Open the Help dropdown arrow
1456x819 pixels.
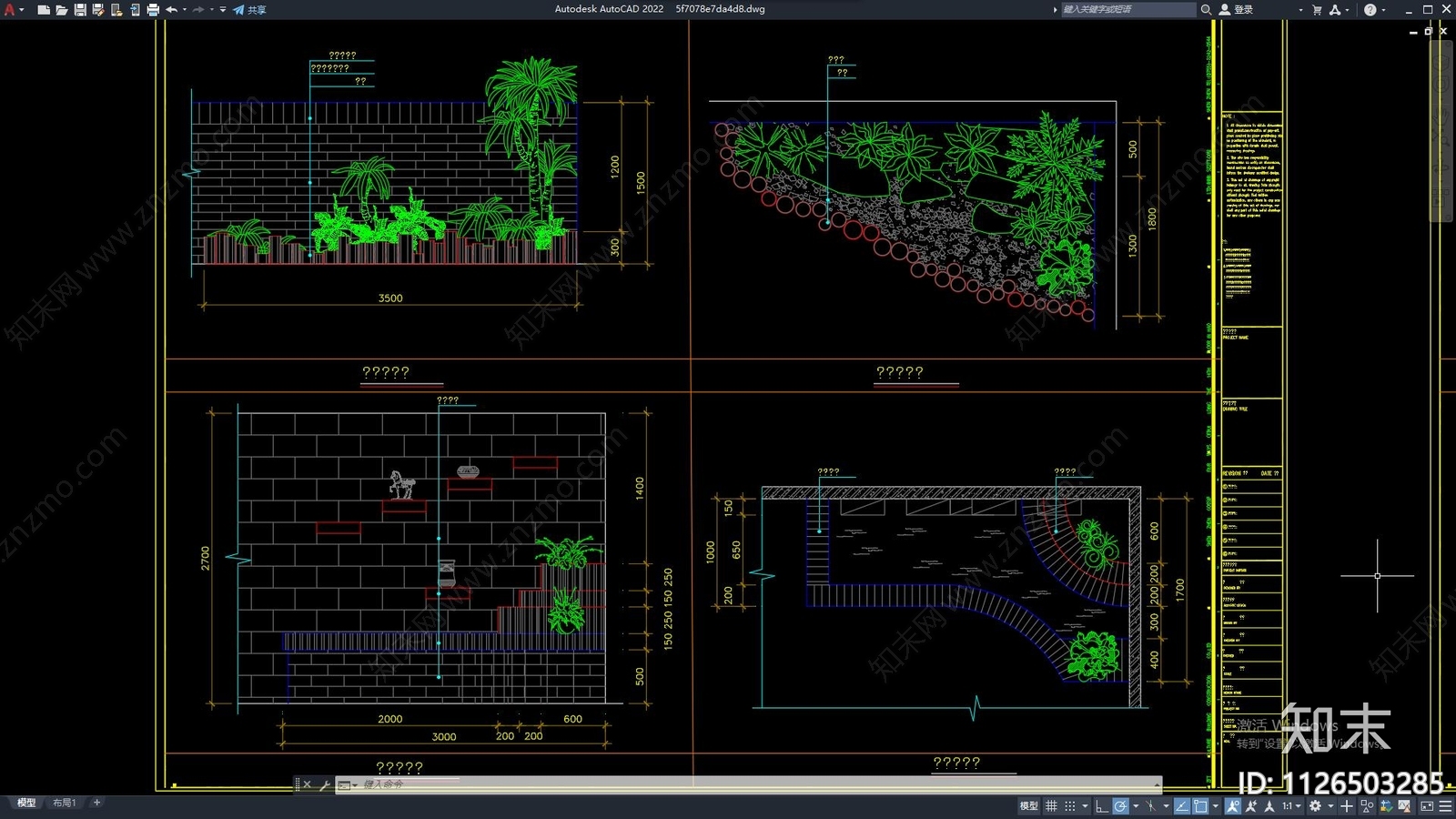coord(1383,9)
